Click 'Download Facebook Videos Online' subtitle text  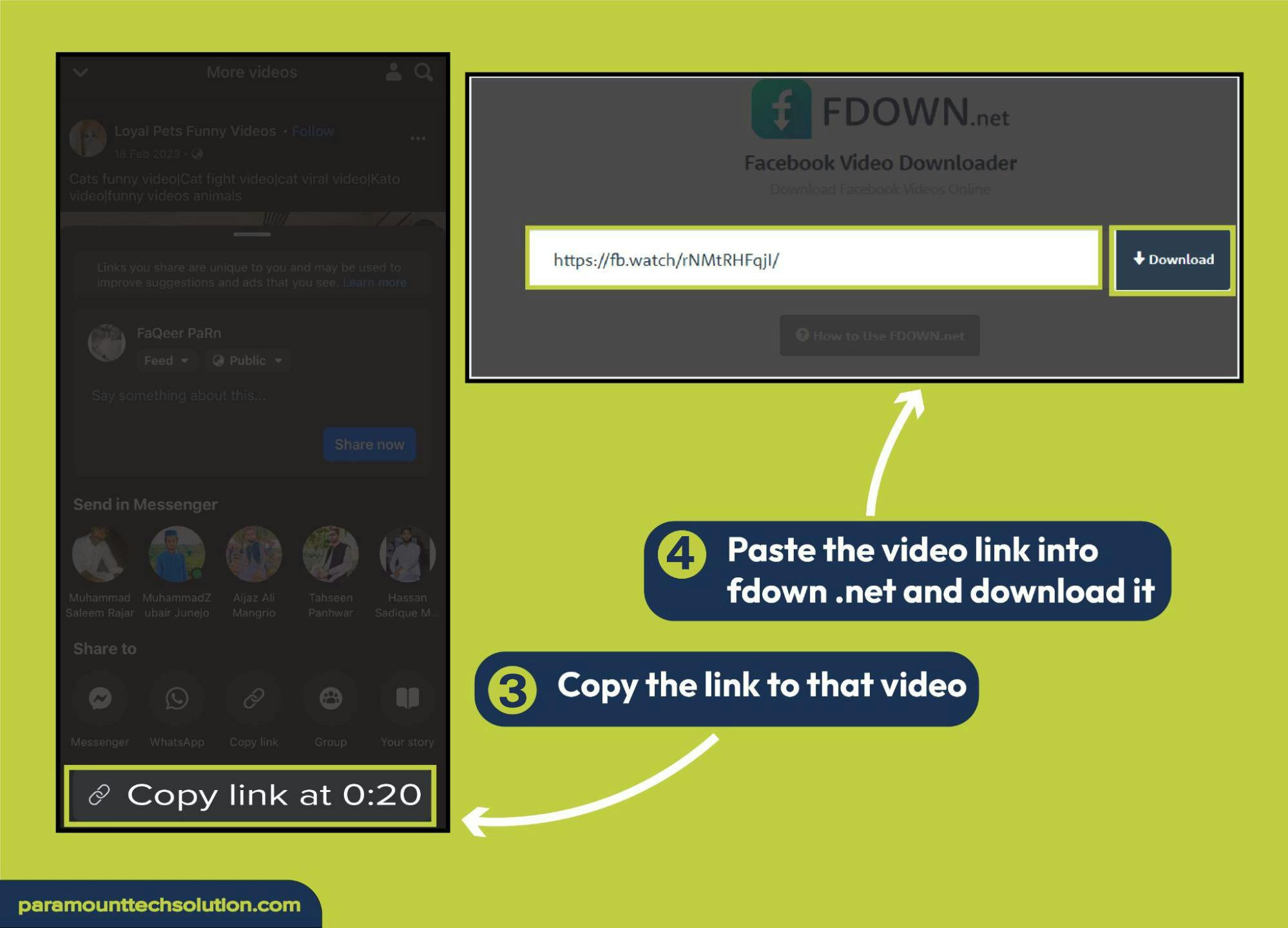point(880,189)
